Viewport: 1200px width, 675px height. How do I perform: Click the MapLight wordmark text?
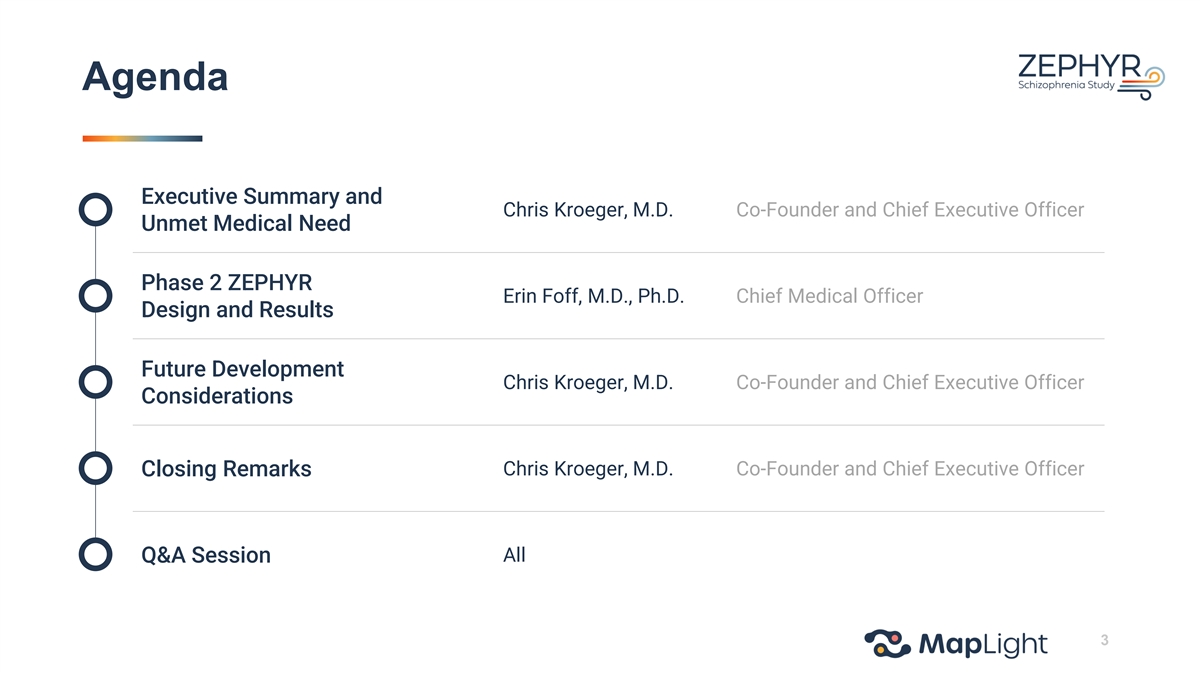[x=982, y=644]
